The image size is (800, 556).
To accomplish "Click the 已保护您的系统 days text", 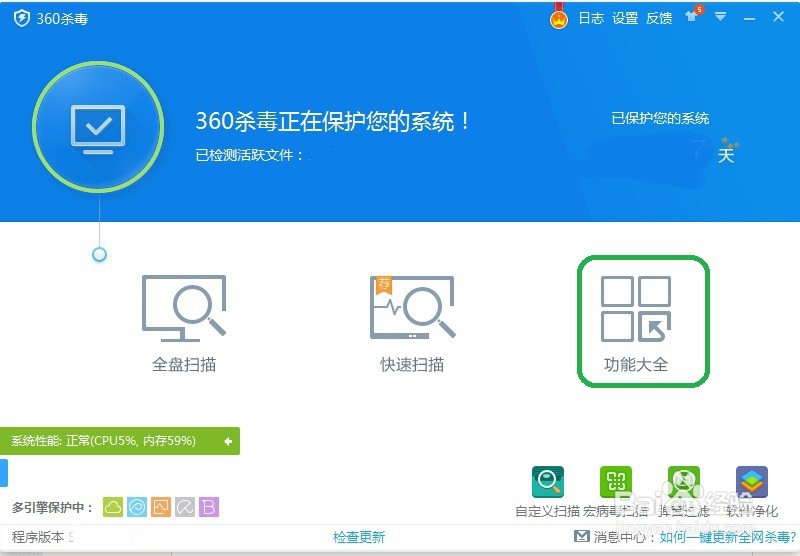I will click(660, 118).
